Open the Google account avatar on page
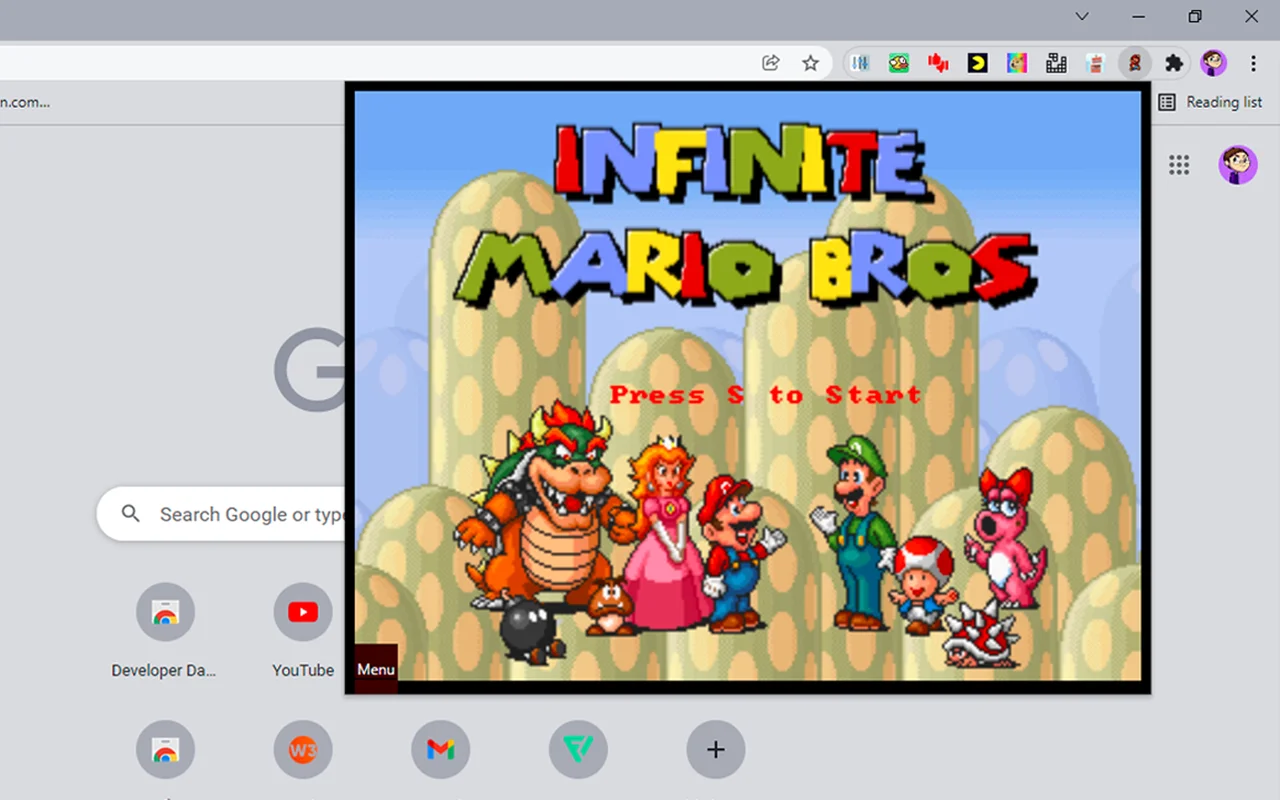1280x800 pixels. pyautogui.click(x=1238, y=165)
